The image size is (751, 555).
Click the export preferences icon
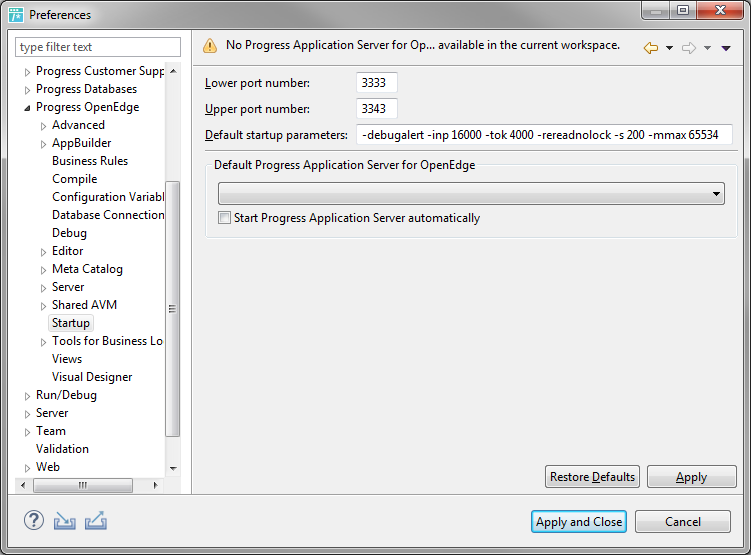point(96,521)
